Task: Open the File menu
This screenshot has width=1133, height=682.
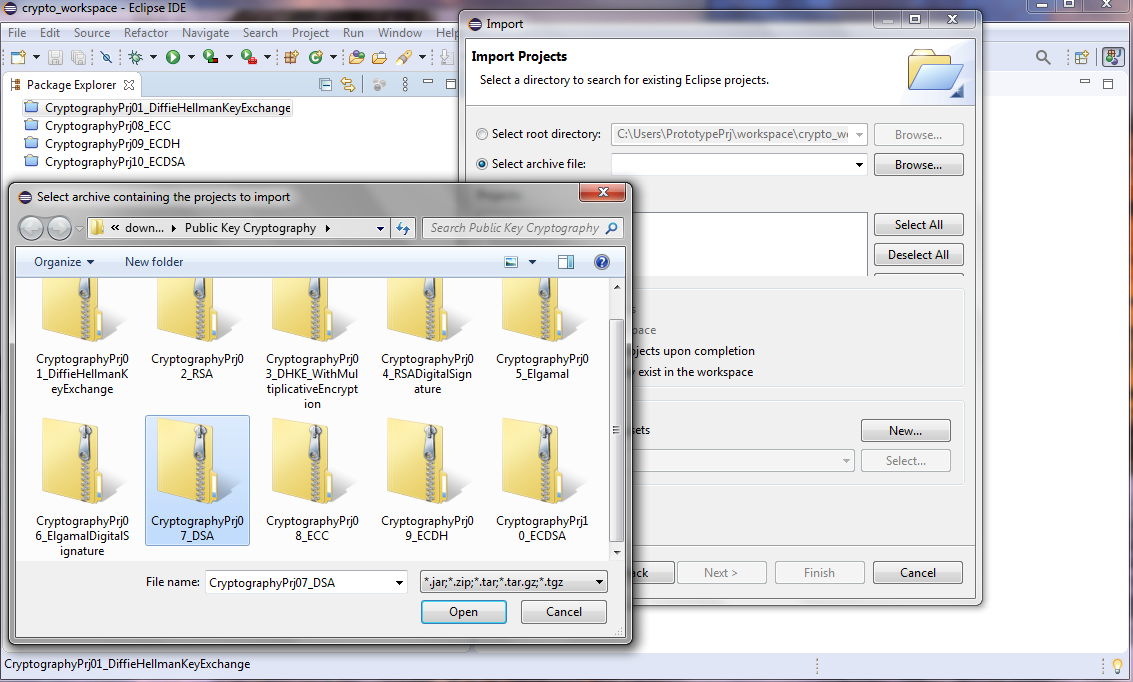Action: coord(17,33)
